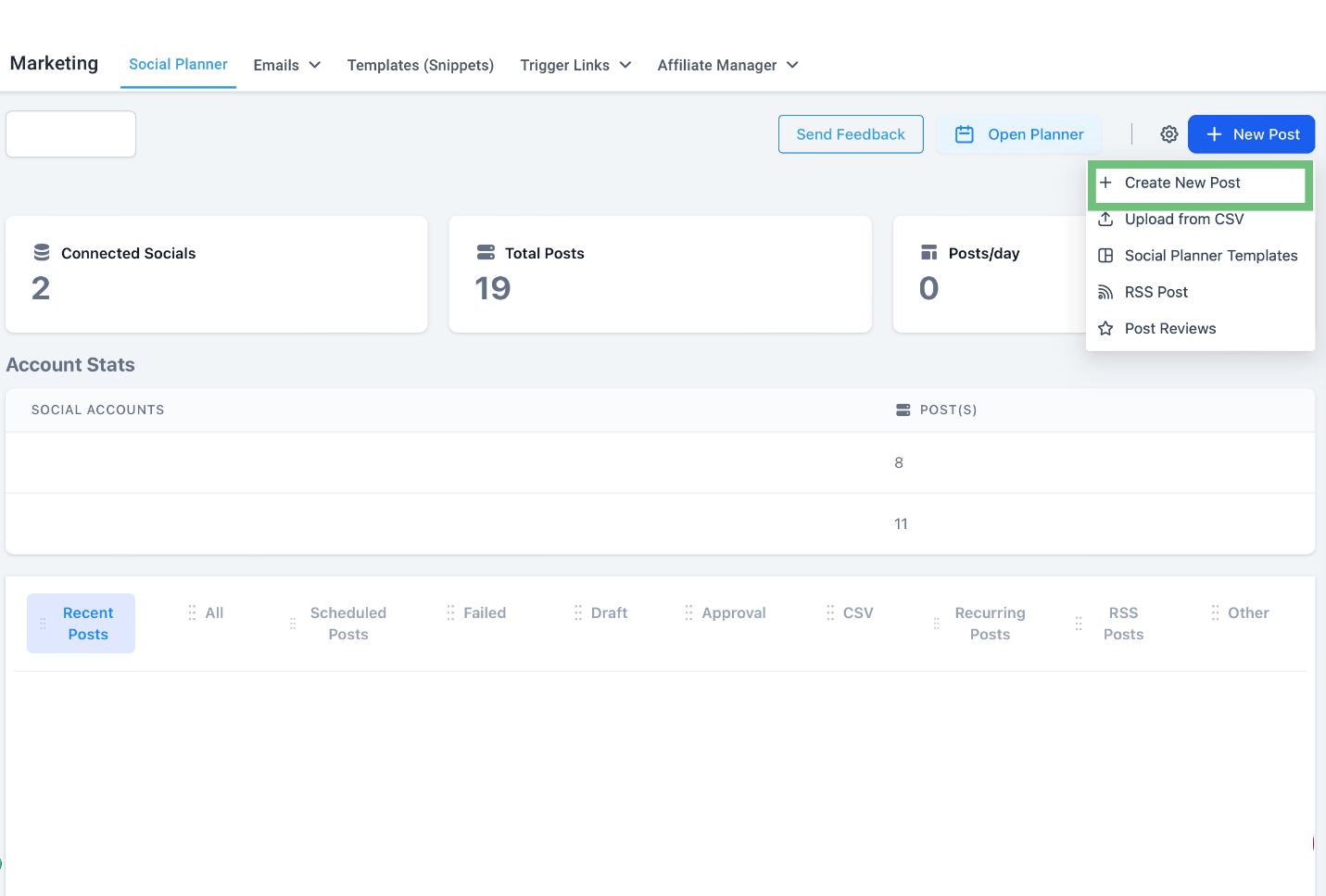Screen dimensions: 1326x896
Task: Click the Account Stats heading
Action: tap(70, 365)
